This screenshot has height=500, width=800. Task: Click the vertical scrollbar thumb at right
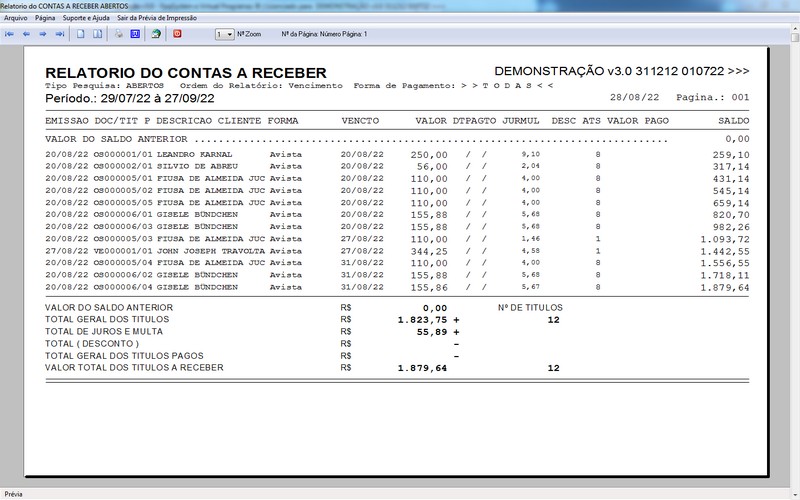[x=795, y=37]
